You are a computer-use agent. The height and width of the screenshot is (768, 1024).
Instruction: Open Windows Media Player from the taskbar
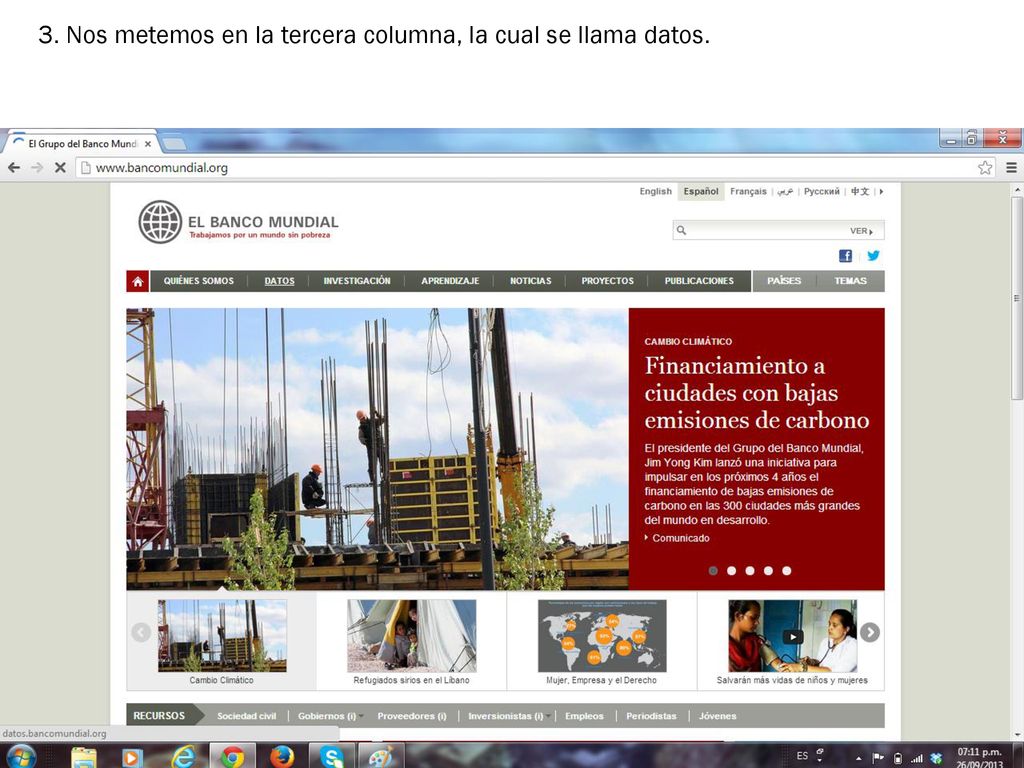point(131,758)
